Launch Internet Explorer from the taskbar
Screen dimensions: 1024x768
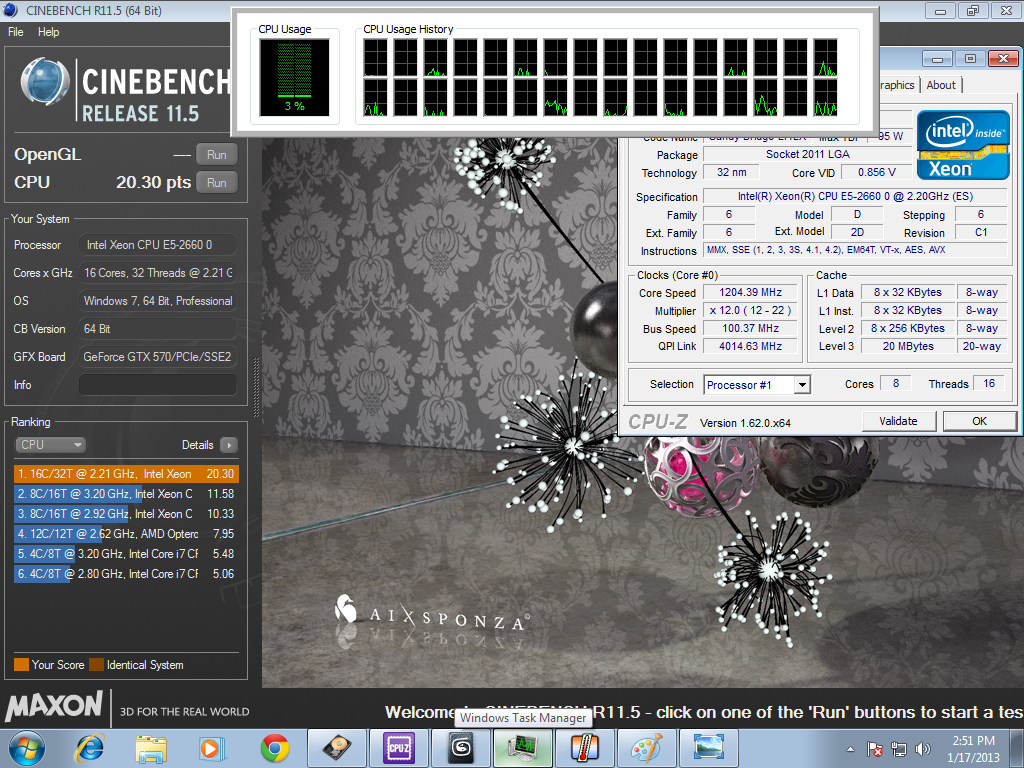pos(89,748)
